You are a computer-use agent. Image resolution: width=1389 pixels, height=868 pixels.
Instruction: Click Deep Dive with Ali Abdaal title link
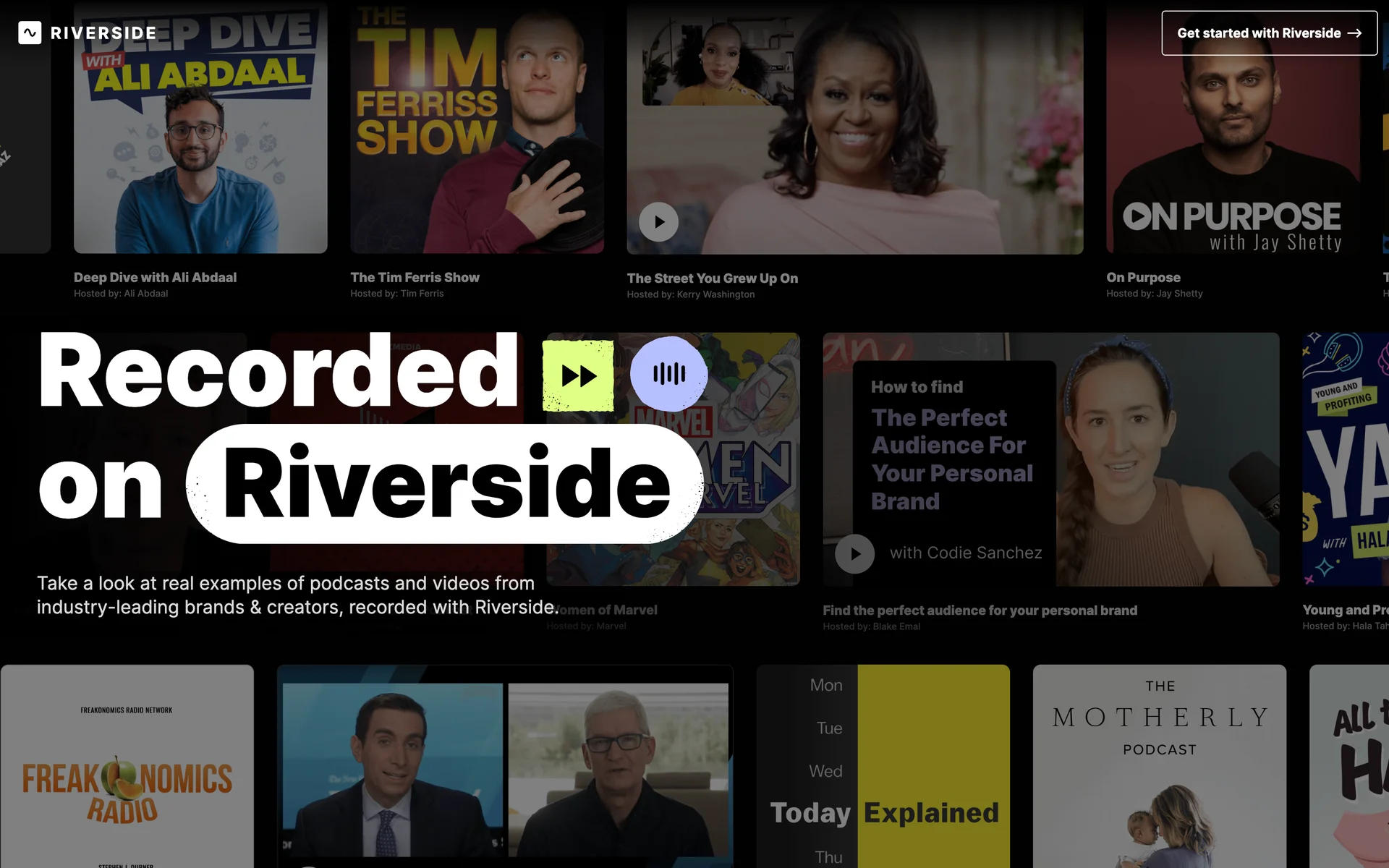point(155,278)
